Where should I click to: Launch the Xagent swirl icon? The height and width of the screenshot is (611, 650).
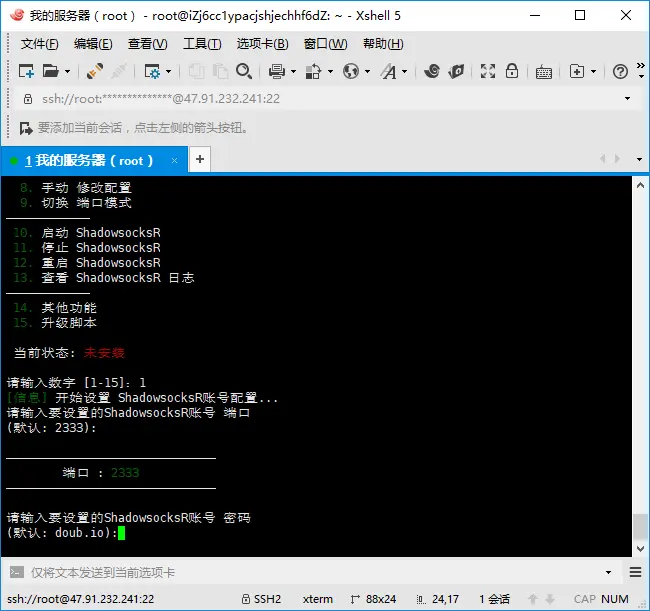(432, 71)
